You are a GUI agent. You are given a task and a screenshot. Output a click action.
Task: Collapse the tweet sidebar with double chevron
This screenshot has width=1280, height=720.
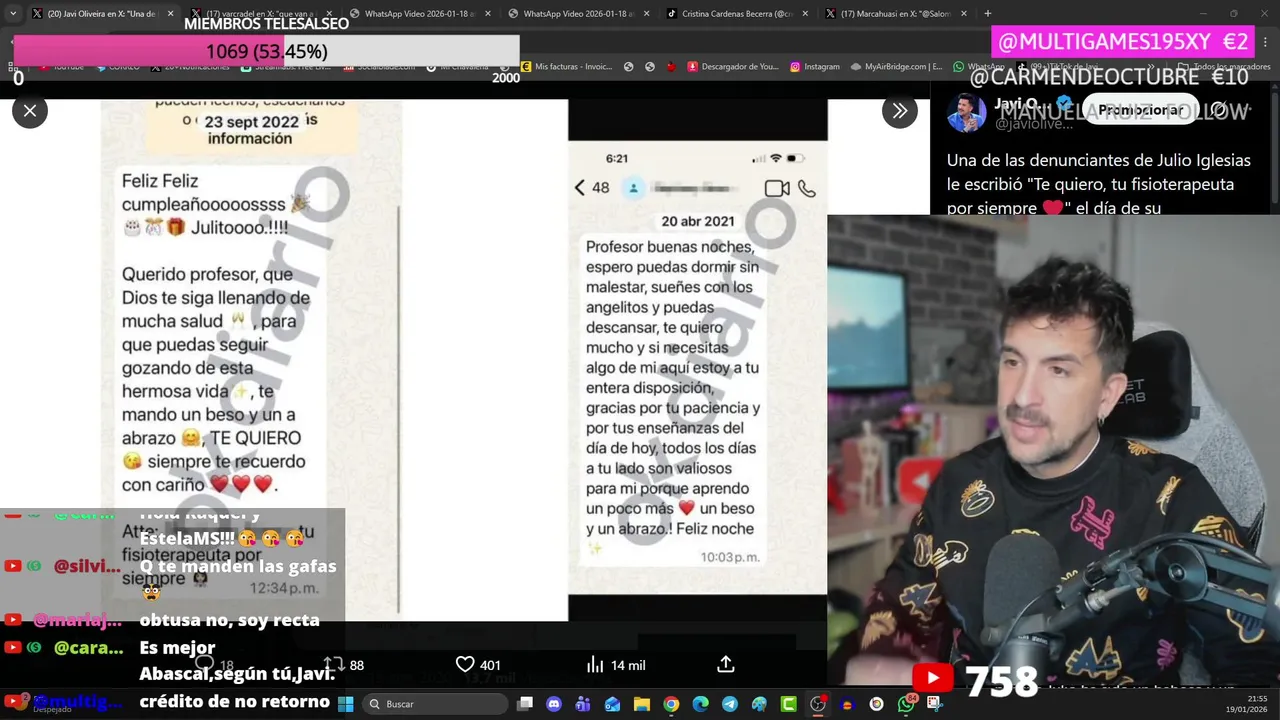coord(900,111)
